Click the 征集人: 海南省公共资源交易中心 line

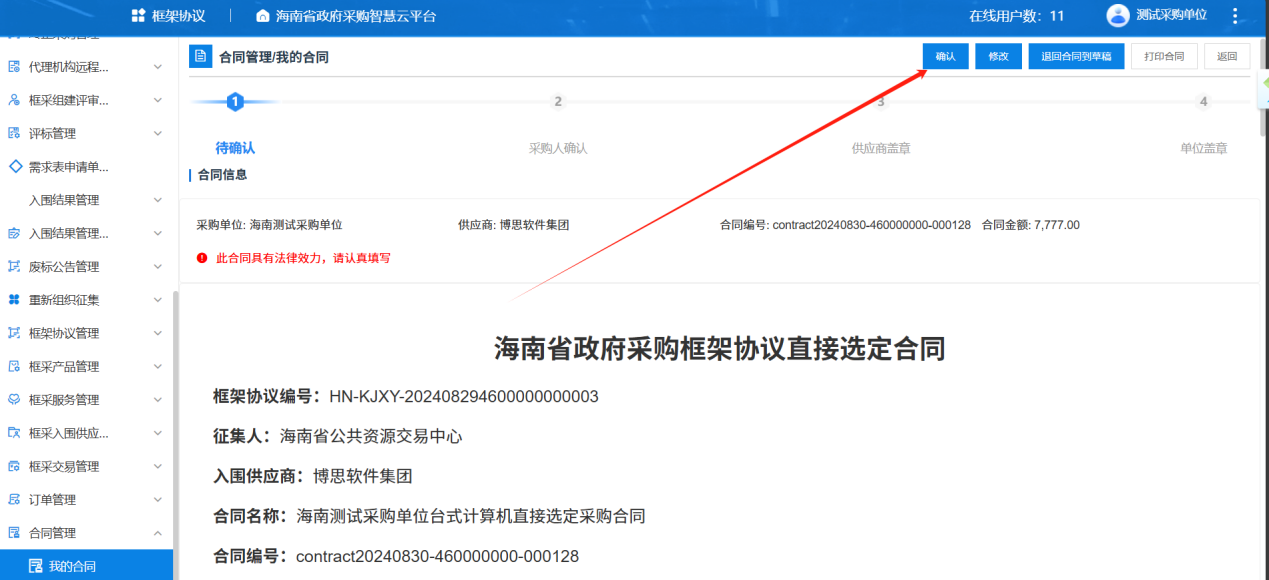pyautogui.click(x=338, y=436)
